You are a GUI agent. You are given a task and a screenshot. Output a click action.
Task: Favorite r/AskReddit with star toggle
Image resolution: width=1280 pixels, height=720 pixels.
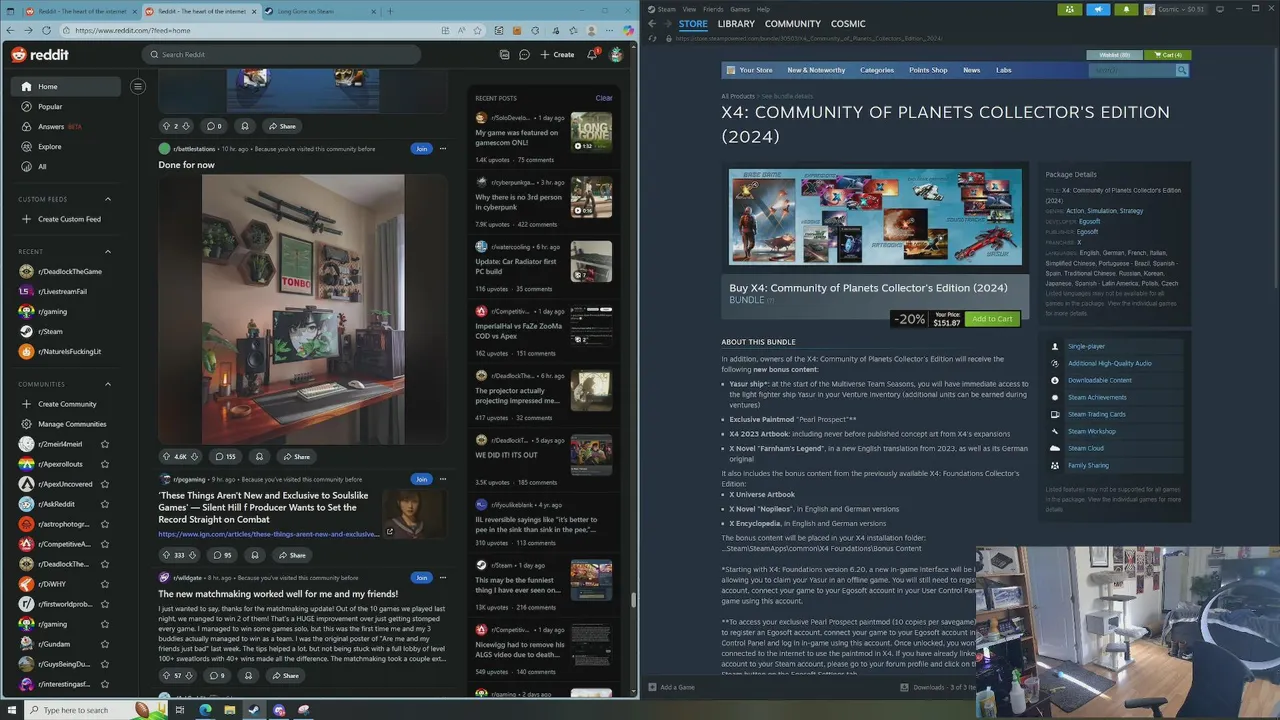[105, 504]
